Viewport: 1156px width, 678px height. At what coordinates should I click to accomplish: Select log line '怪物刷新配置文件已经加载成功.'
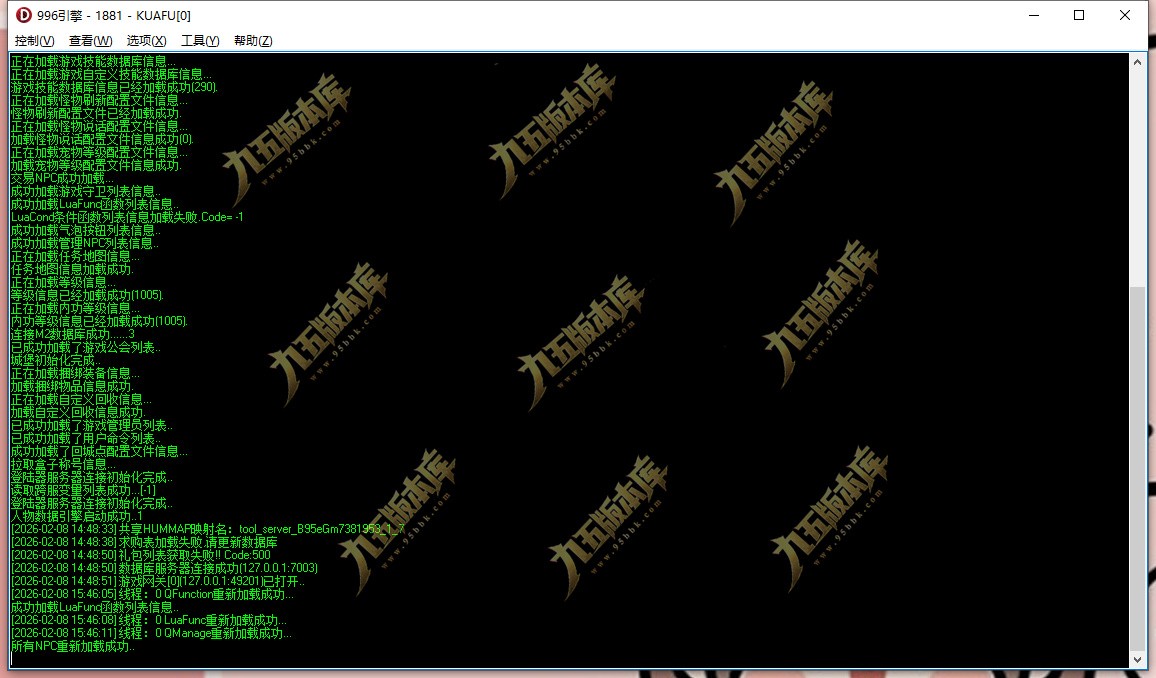pyautogui.click(x=96, y=113)
